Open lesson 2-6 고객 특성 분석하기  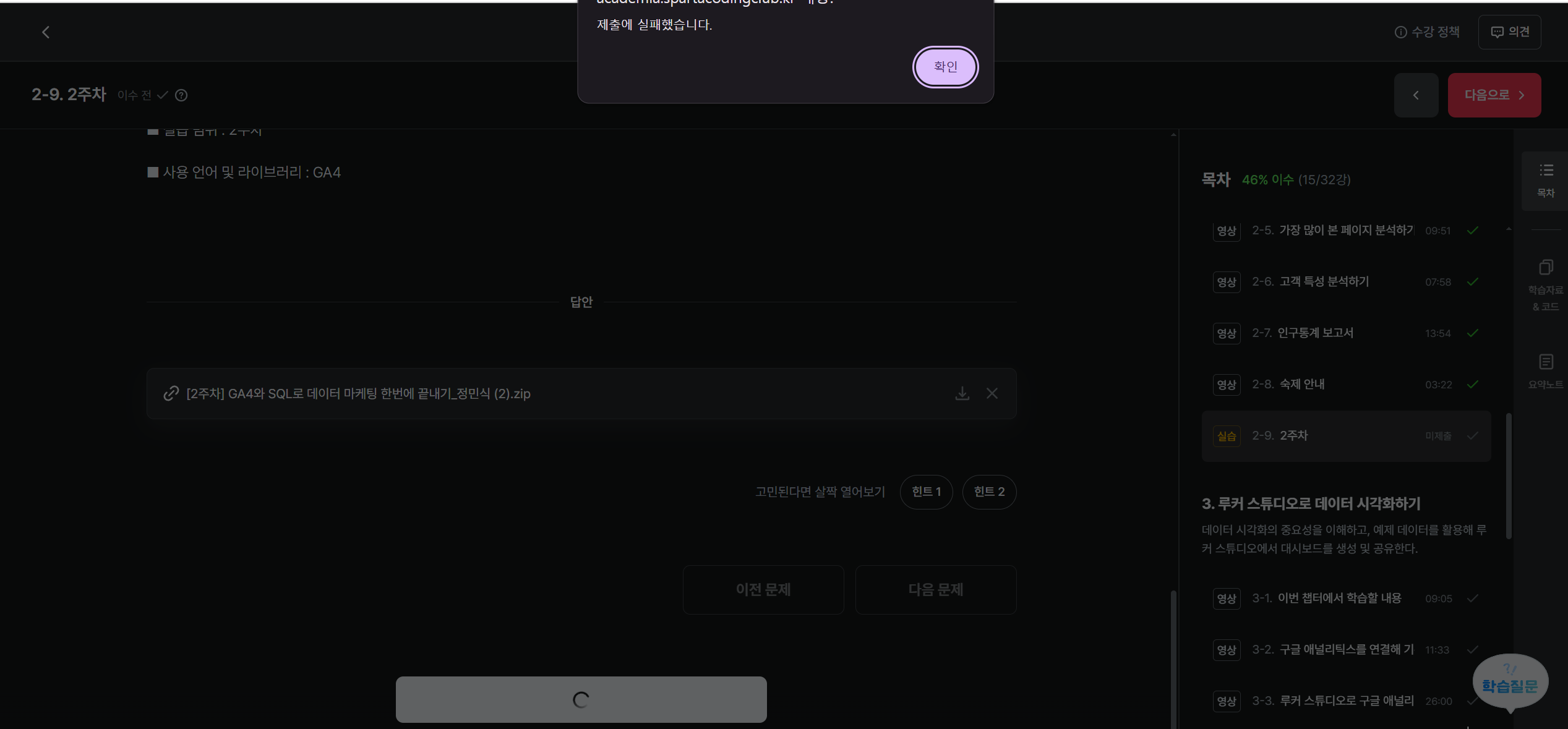click(x=1346, y=282)
